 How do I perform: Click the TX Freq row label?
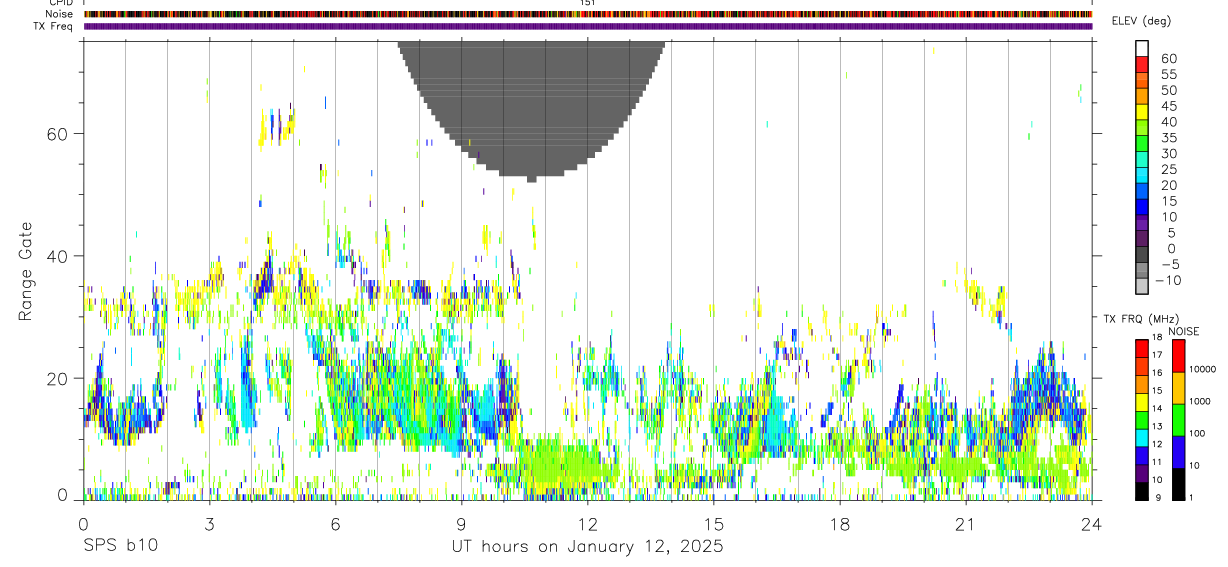click(x=53, y=26)
